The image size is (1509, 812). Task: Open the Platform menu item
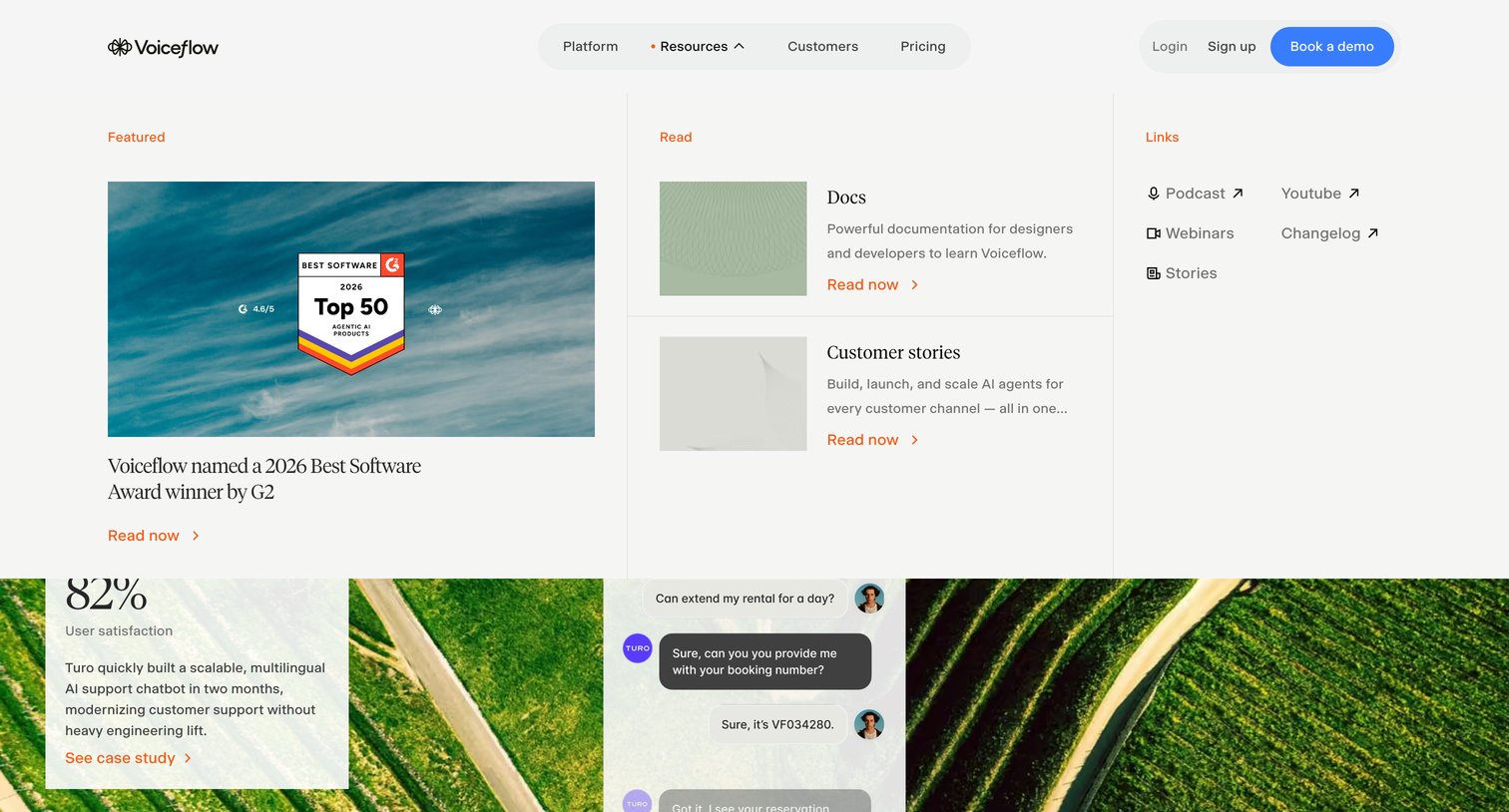(x=590, y=47)
